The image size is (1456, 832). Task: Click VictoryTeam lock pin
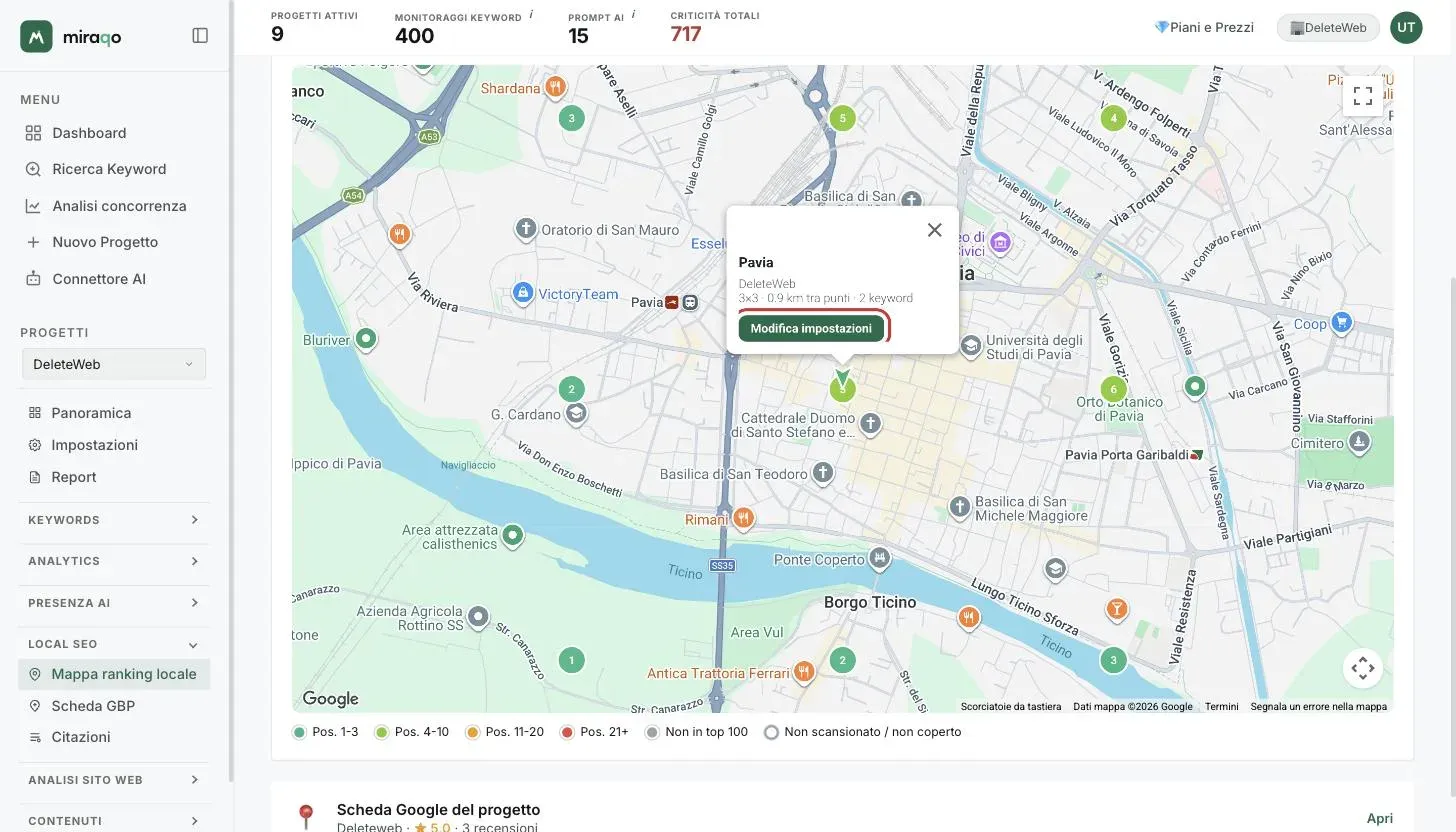(521, 293)
